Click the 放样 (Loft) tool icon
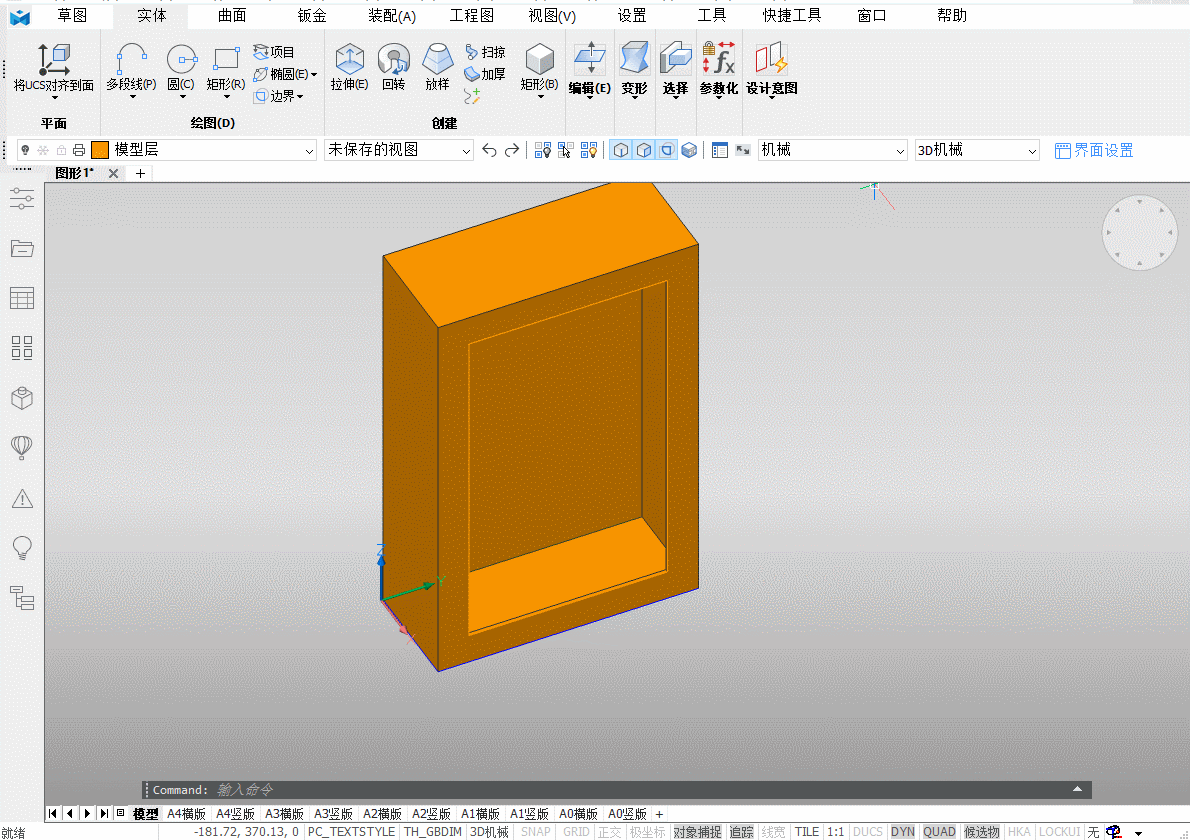 [437, 61]
